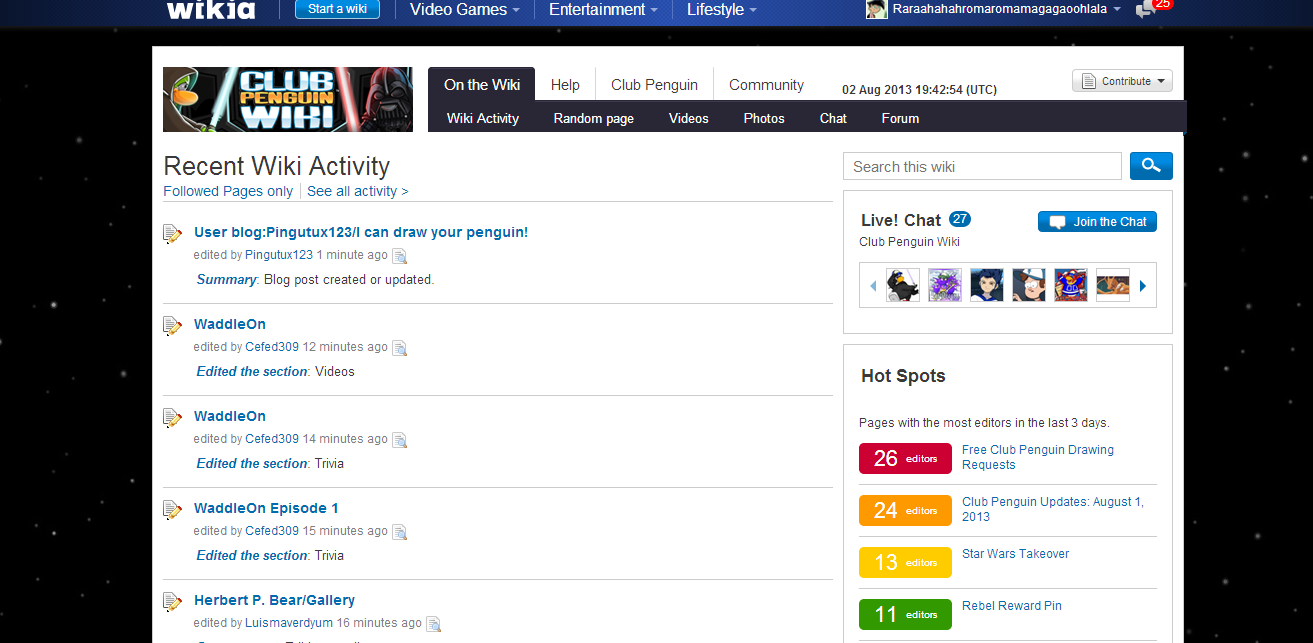The image size is (1313, 643).
Task: Open the blue-haired anime character chat avatar
Action: [987, 285]
